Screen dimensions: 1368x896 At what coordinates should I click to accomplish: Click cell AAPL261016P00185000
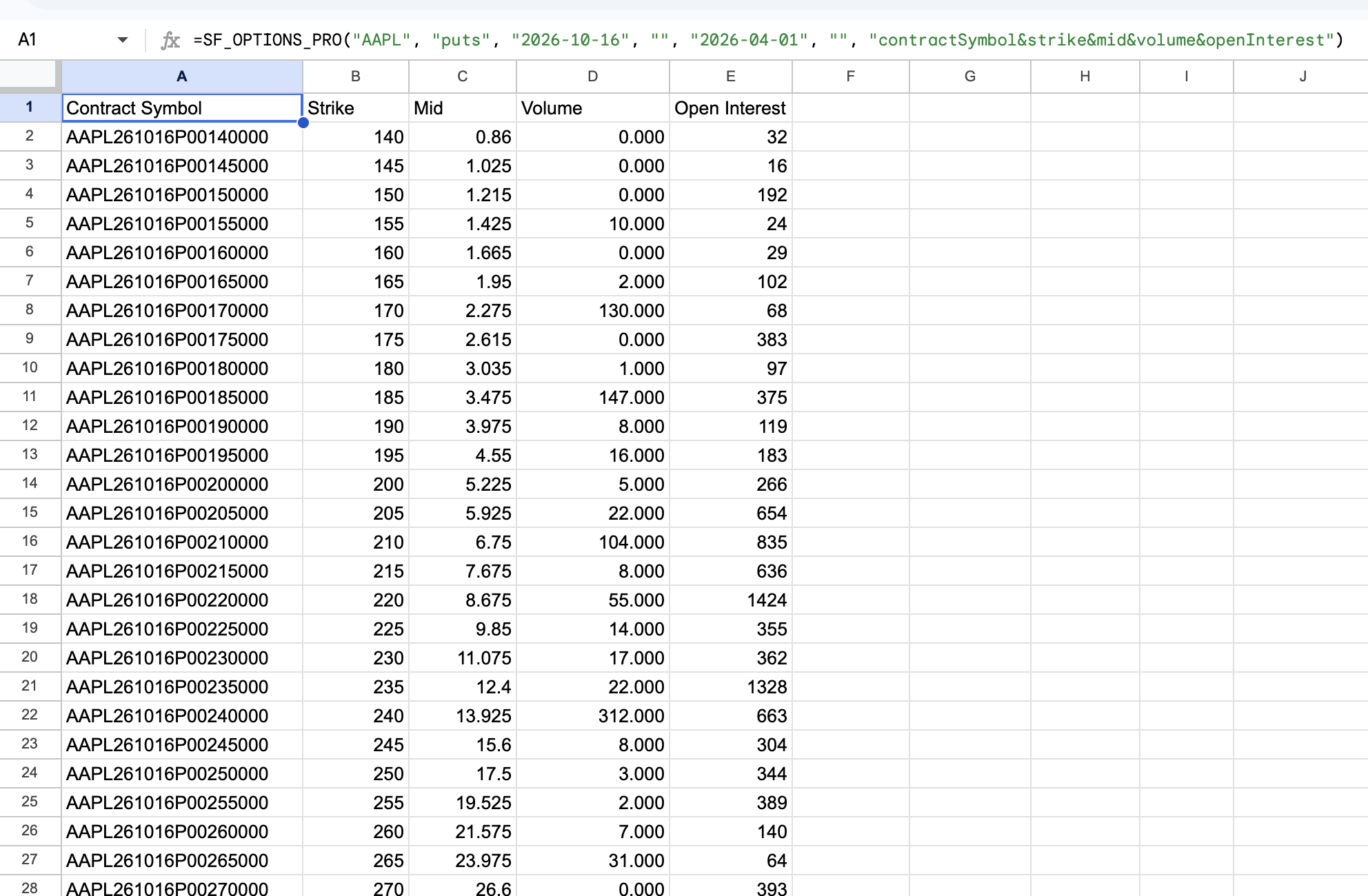tap(182, 398)
